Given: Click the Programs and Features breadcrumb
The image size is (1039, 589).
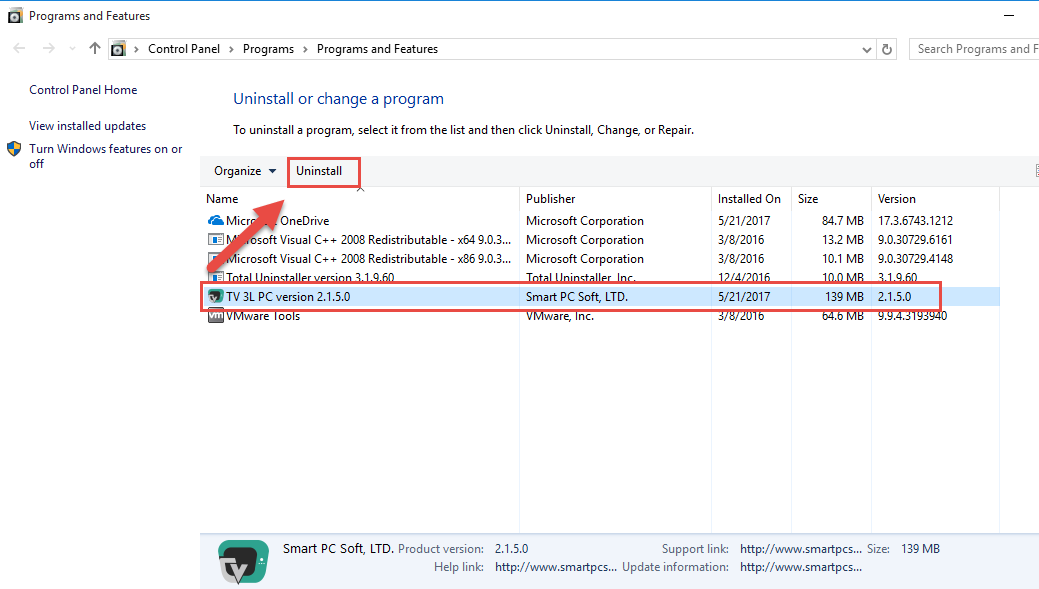Looking at the screenshot, I should click(x=377, y=49).
